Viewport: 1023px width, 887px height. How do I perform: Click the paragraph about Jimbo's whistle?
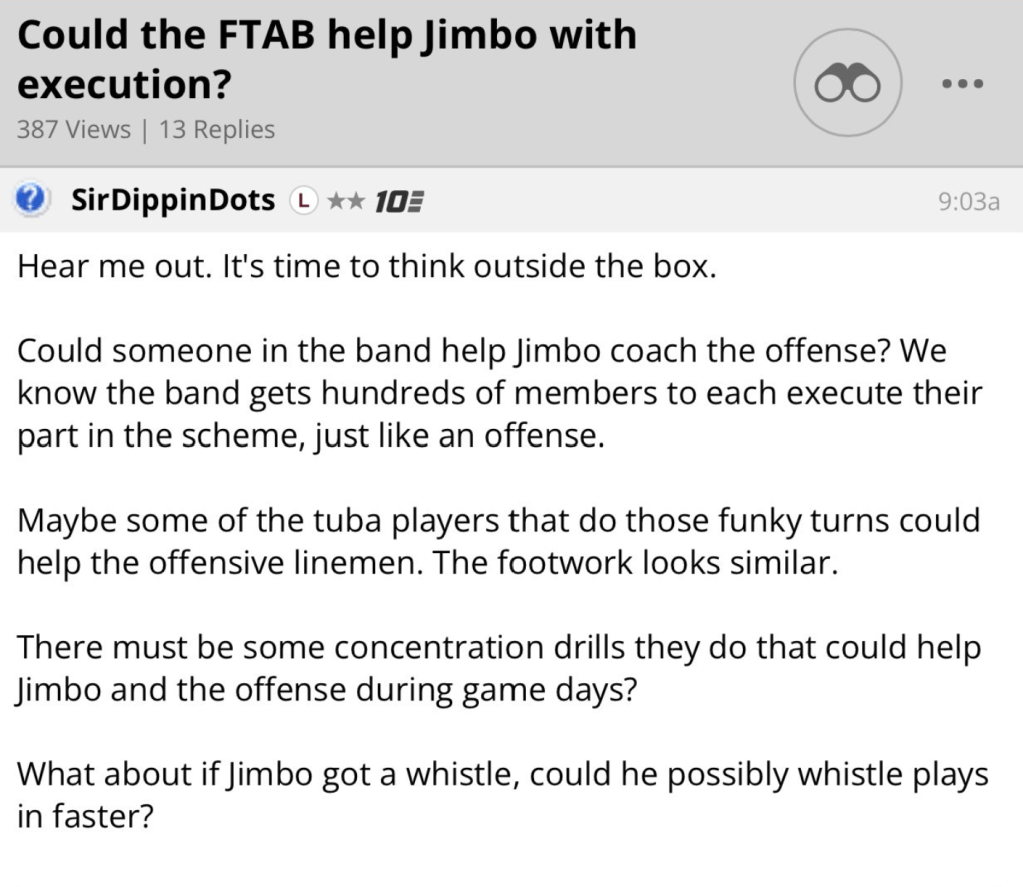[x=500, y=795]
